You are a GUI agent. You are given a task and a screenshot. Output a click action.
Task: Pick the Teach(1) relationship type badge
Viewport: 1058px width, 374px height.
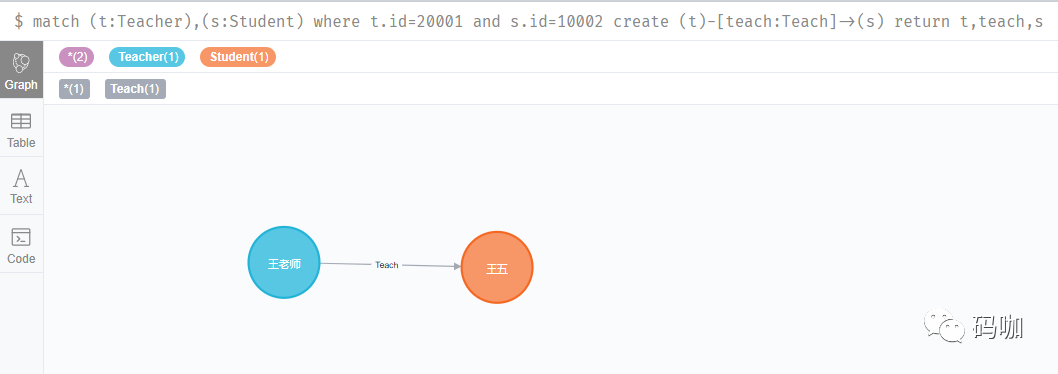click(x=135, y=89)
